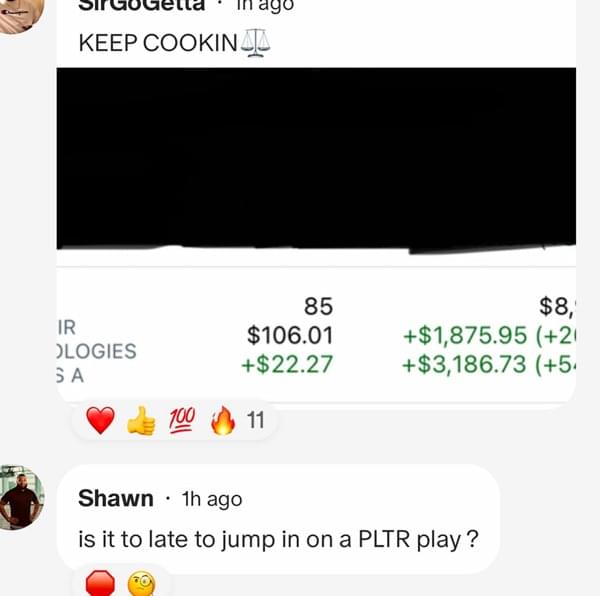The width and height of the screenshot is (600, 596).
Task: Select the $106.01 share price
Action: click(x=290, y=335)
